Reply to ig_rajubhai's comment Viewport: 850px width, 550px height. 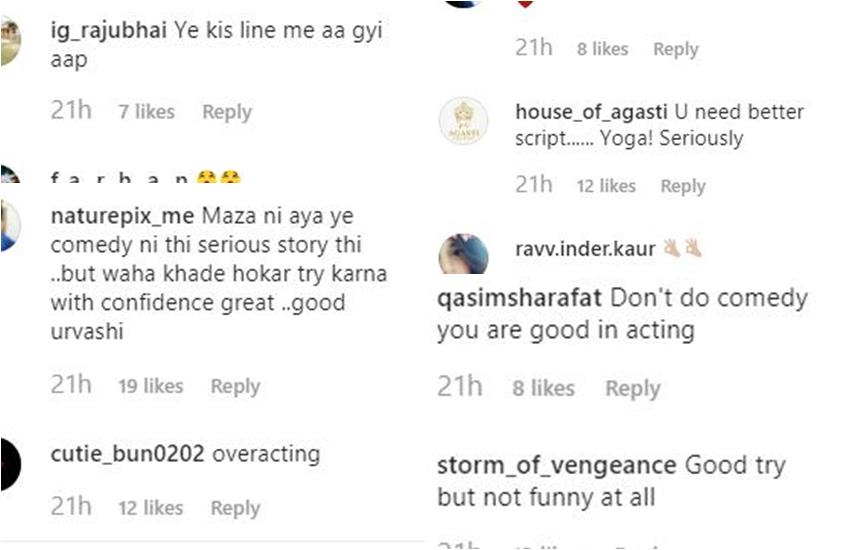coord(227,112)
